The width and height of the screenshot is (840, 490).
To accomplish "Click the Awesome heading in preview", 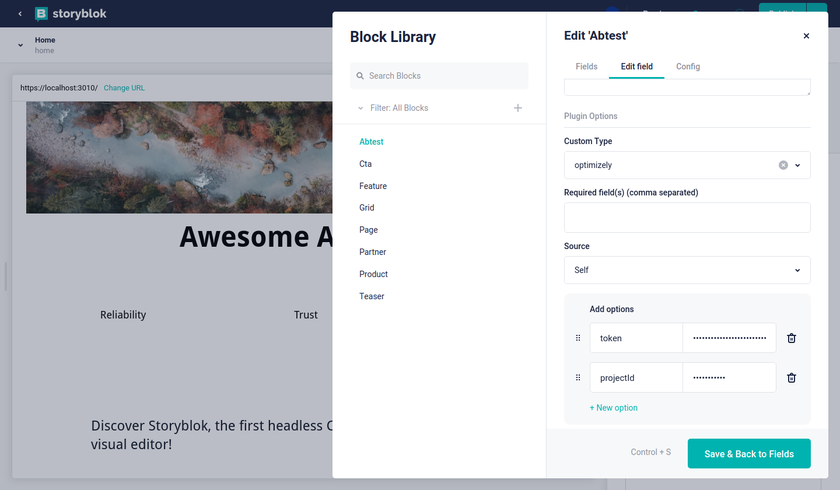I will coord(256,237).
